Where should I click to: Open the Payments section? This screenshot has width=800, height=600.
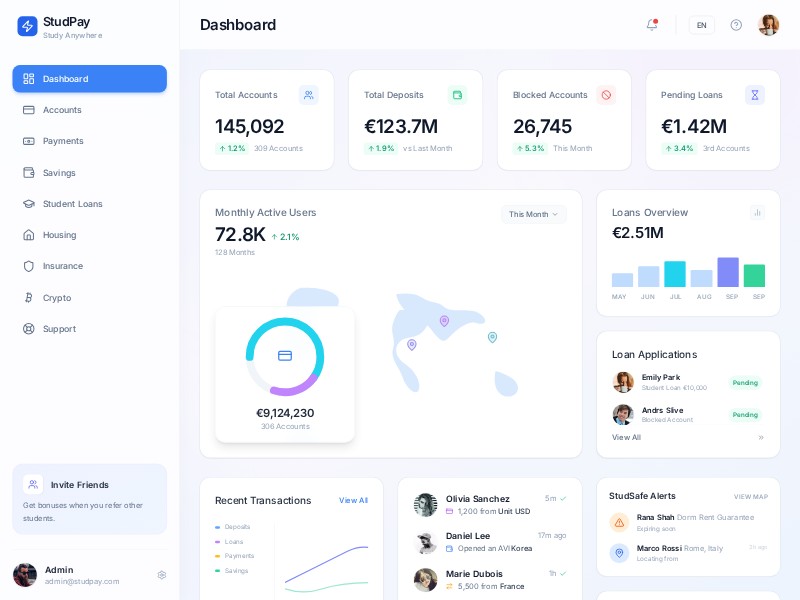(62, 141)
